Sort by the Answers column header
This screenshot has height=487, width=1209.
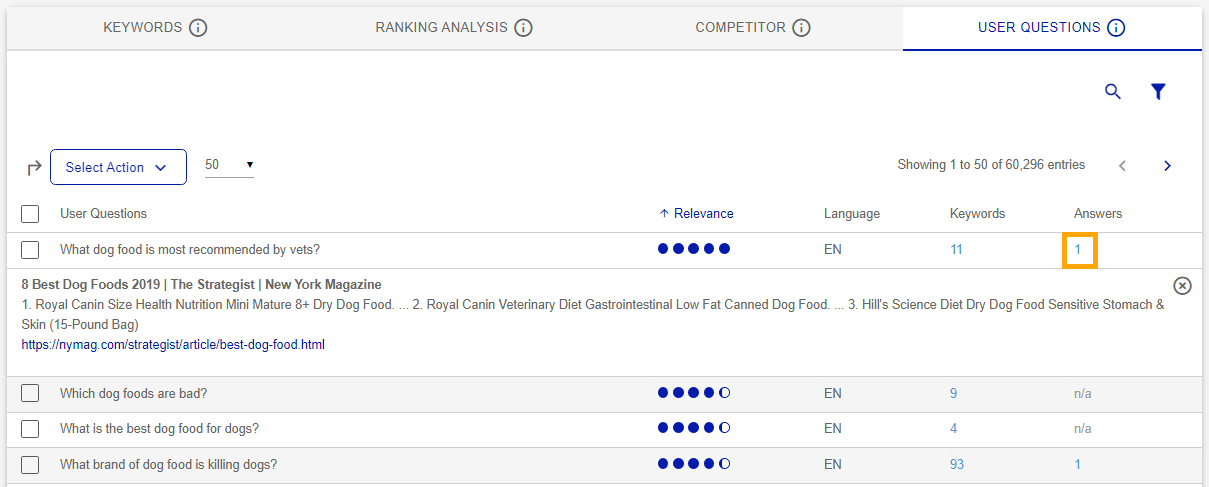(x=1098, y=213)
